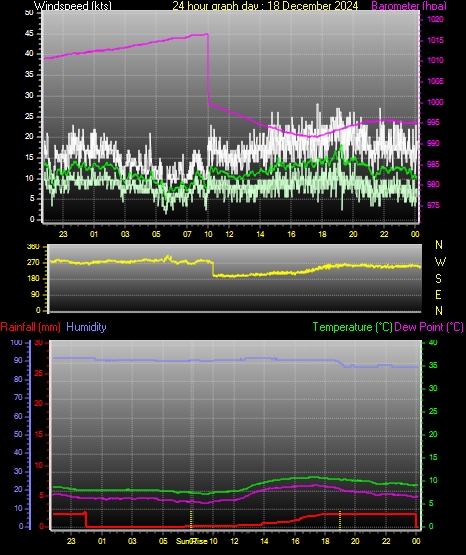Click the Temperature (°C) legend label
The width and height of the screenshot is (466, 555).
[x=352, y=327]
